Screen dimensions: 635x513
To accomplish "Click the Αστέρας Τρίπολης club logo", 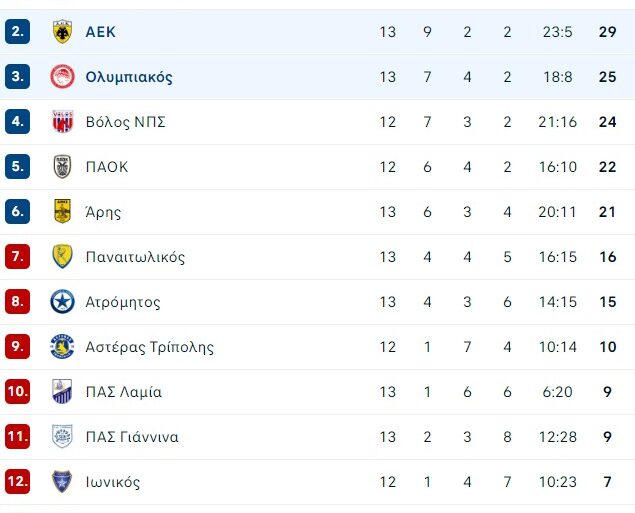I will tap(62, 347).
